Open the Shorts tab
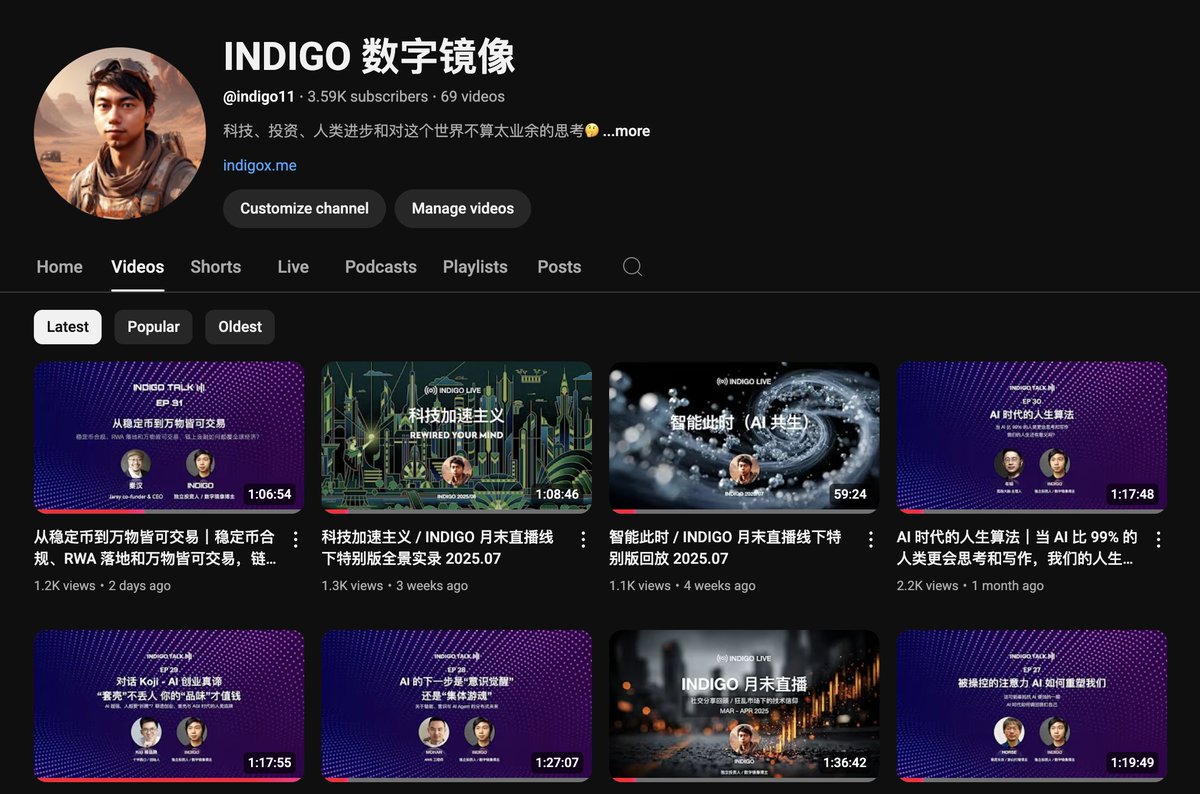 [x=216, y=267]
